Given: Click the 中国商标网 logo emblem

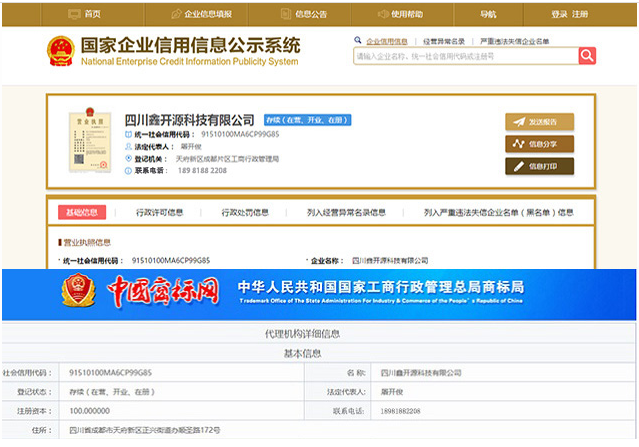Looking at the screenshot, I should pyautogui.click(x=75, y=291).
